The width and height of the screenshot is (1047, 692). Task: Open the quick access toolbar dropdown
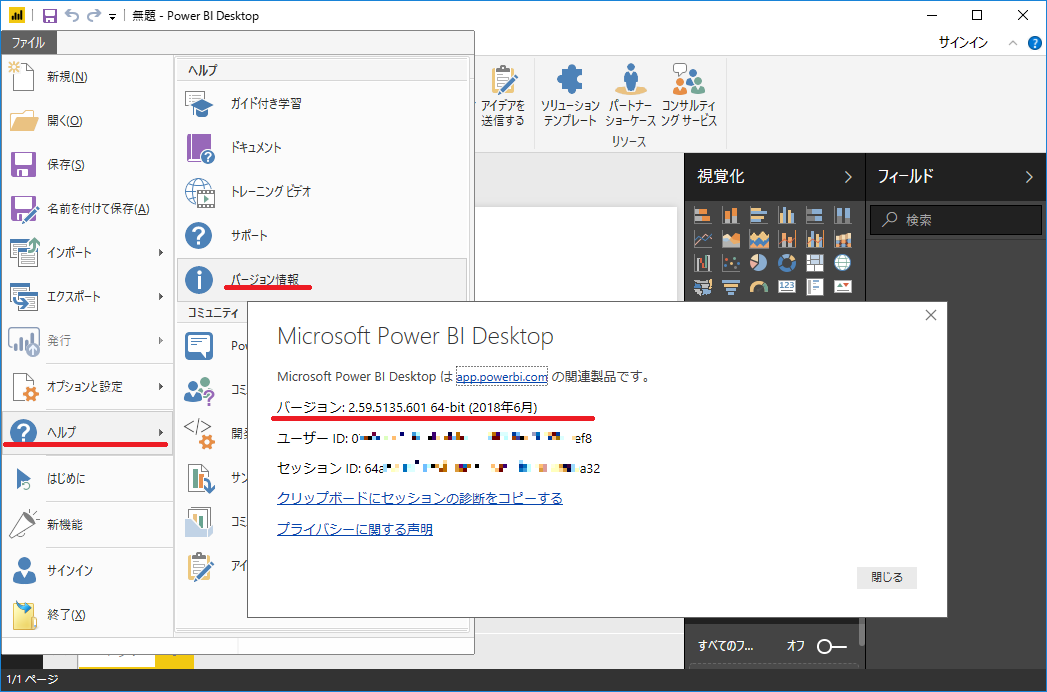112,17
